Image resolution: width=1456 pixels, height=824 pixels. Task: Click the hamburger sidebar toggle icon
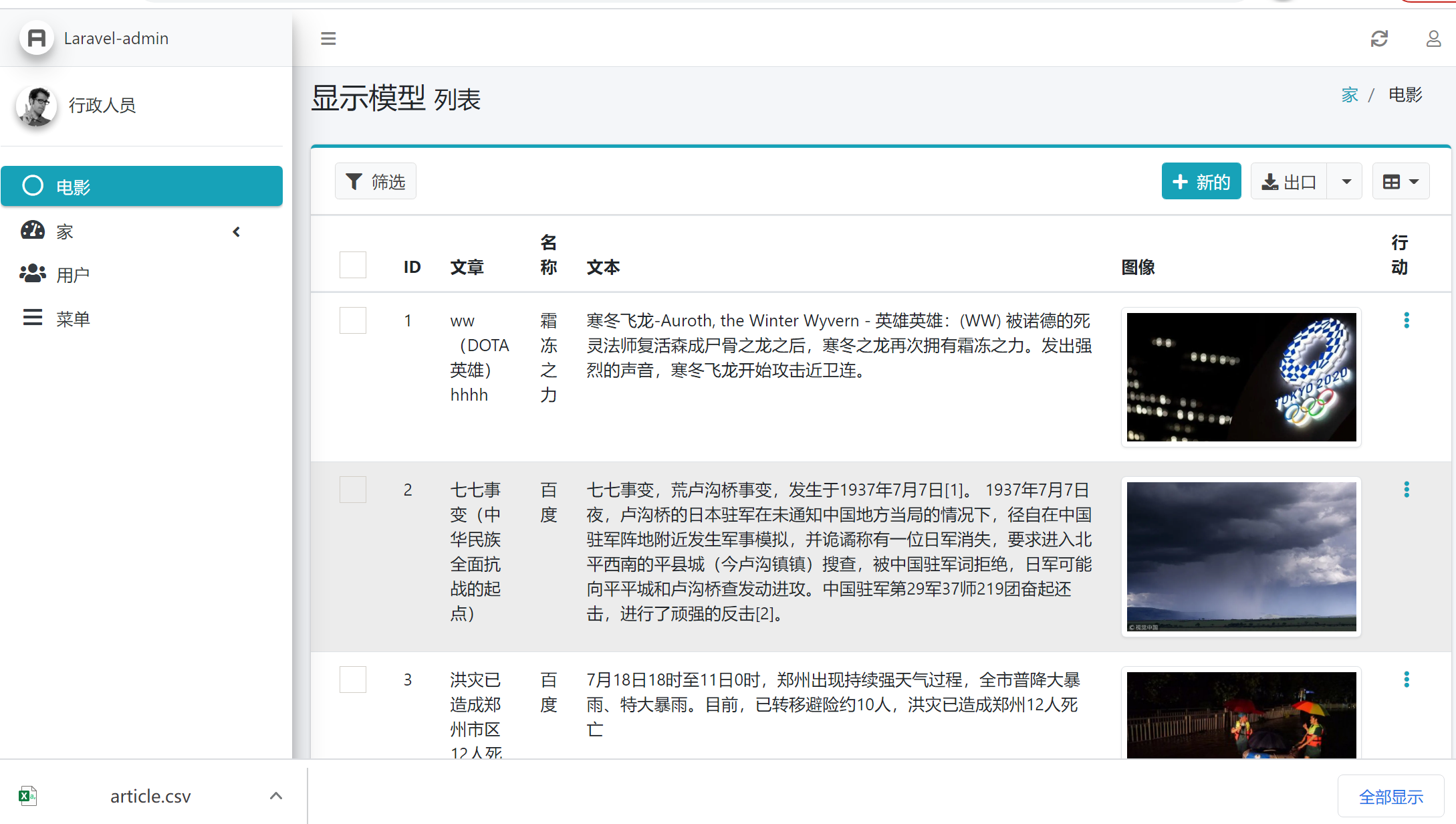pos(328,39)
